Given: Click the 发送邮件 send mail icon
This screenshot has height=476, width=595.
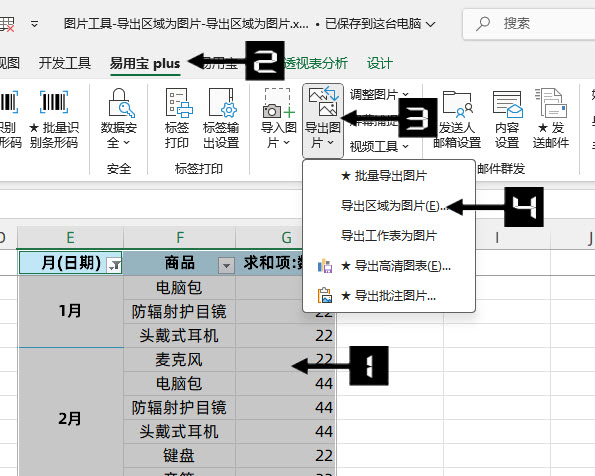Looking at the screenshot, I should (551, 103).
